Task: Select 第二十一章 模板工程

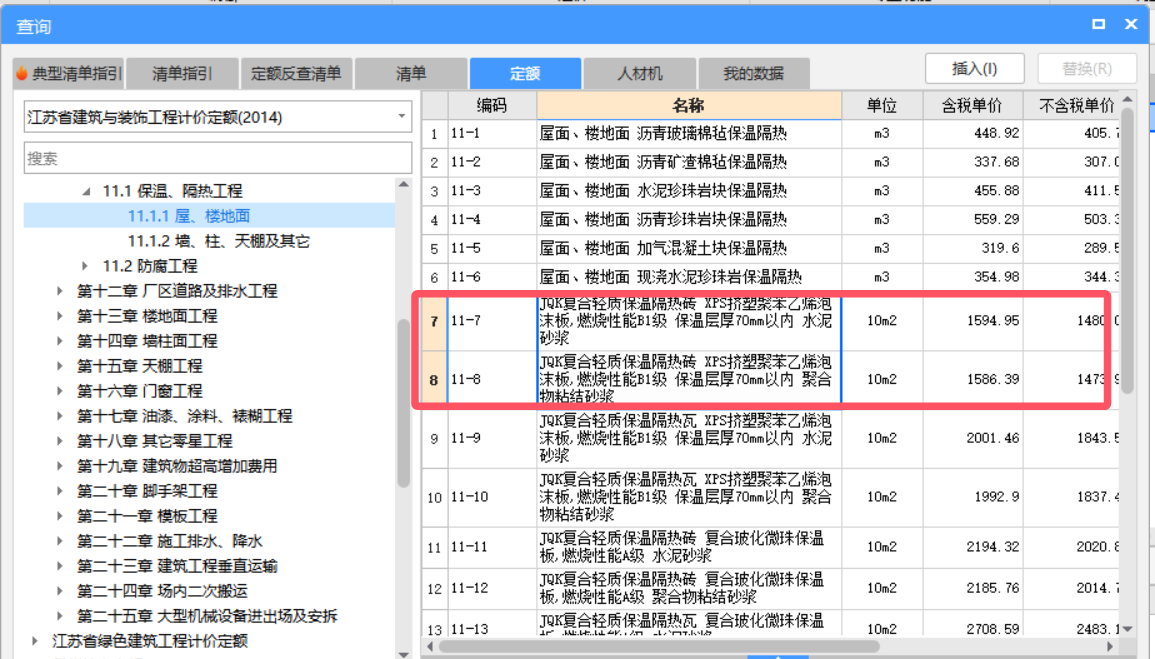Action: tap(147, 516)
